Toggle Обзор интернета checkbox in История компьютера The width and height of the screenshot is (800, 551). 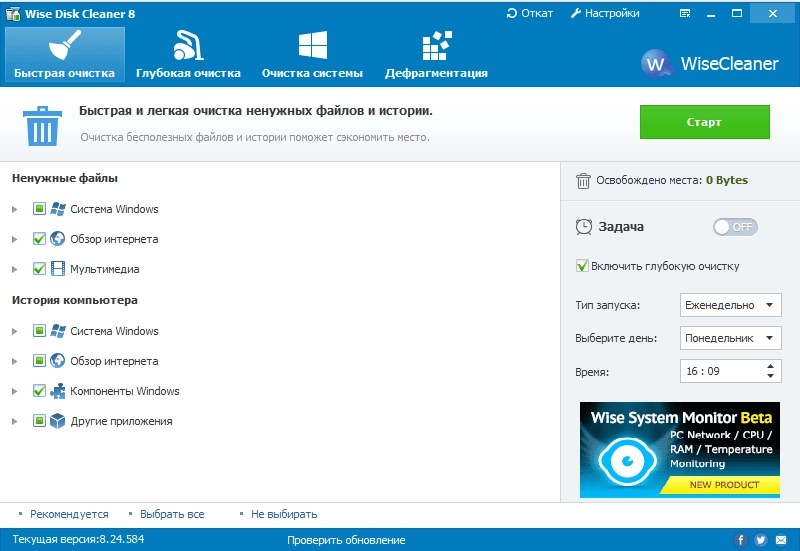coord(39,361)
